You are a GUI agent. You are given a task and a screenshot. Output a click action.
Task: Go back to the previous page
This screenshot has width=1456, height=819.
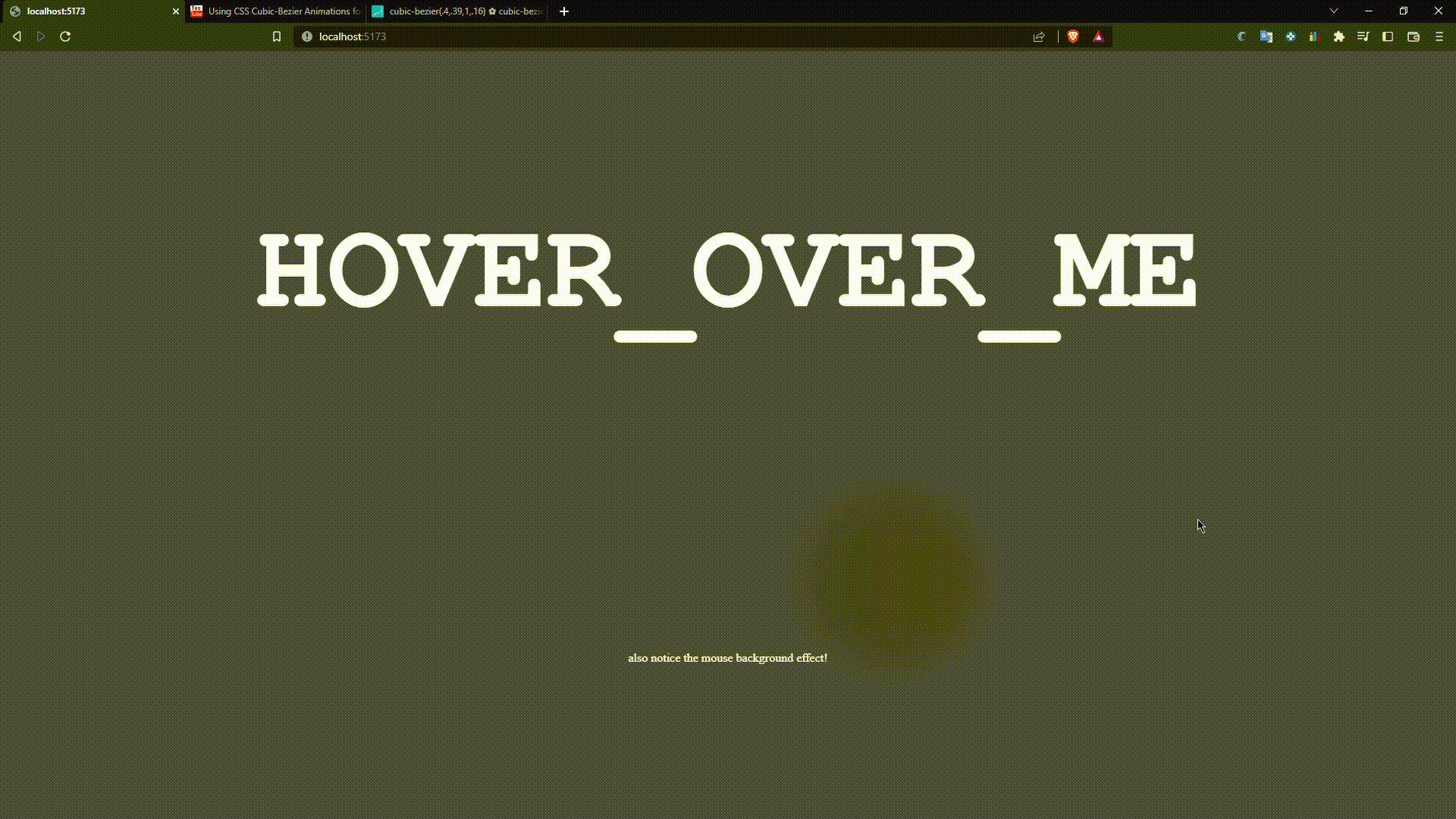17,36
